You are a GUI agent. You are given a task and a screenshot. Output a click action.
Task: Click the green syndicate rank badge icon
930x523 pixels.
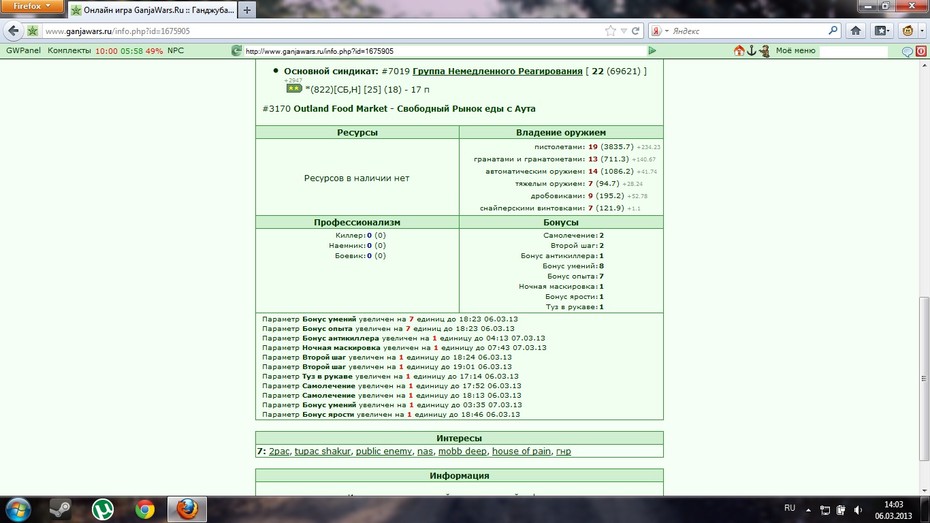[x=294, y=88]
